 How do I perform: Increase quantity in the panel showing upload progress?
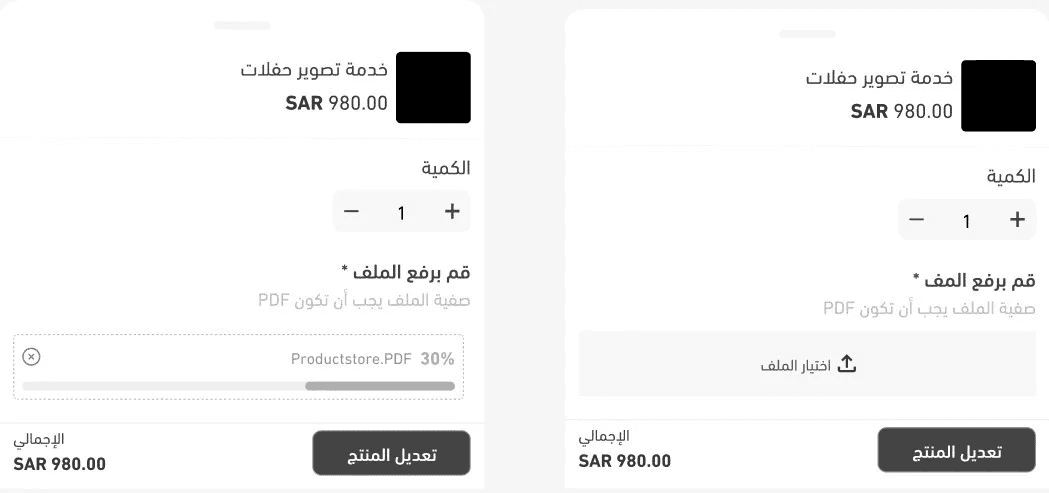(452, 211)
